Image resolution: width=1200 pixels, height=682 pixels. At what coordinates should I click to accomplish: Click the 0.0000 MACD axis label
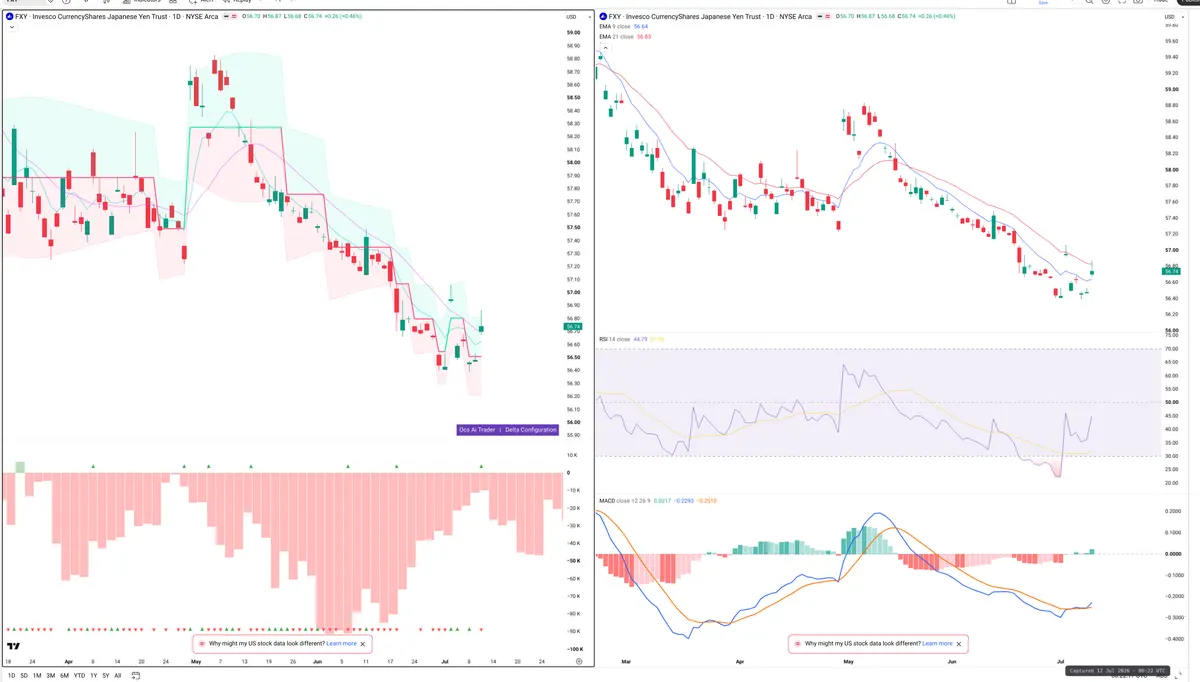point(1173,553)
